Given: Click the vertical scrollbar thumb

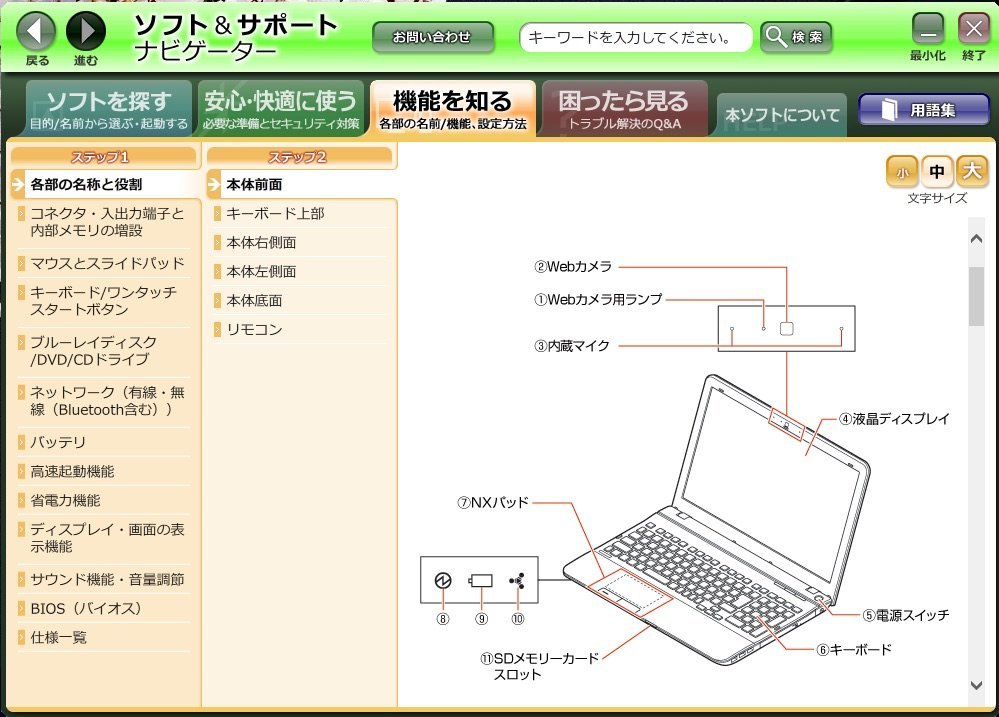Looking at the screenshot, I should (x=976, y=296).
